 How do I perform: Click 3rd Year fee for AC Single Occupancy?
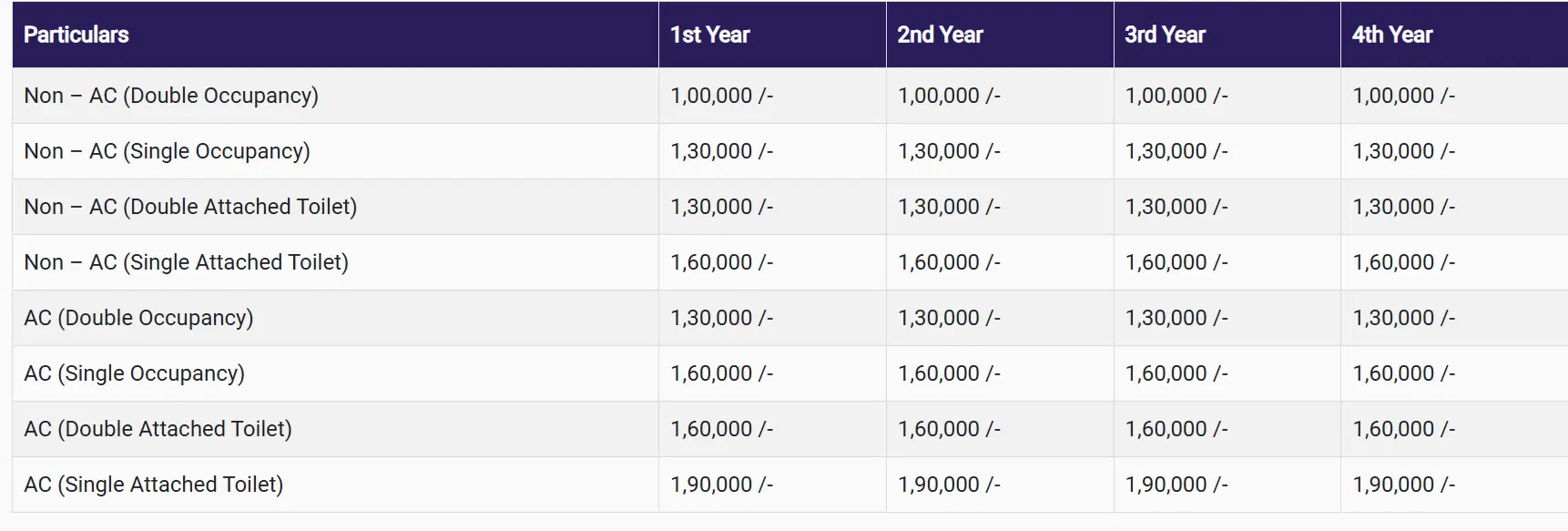tap(1176, 373)
